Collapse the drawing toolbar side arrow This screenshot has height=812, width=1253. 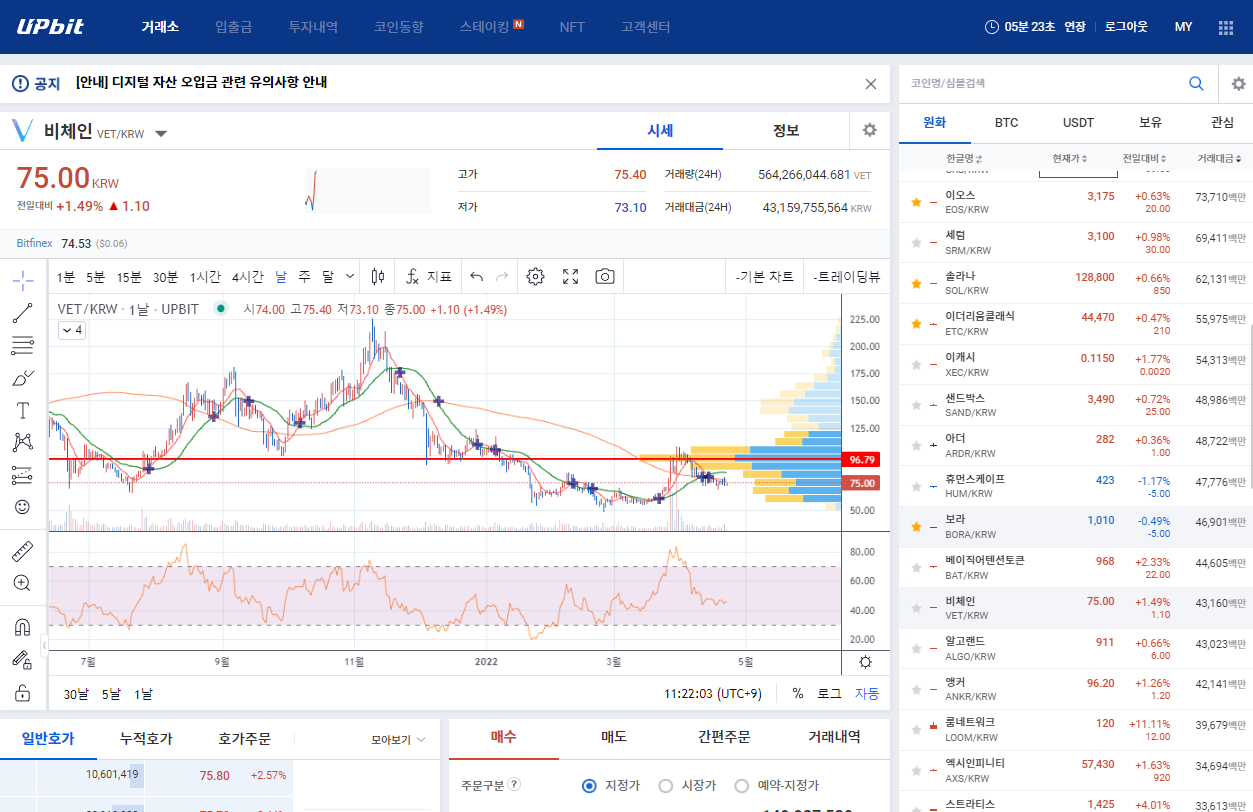pos(44,647)
